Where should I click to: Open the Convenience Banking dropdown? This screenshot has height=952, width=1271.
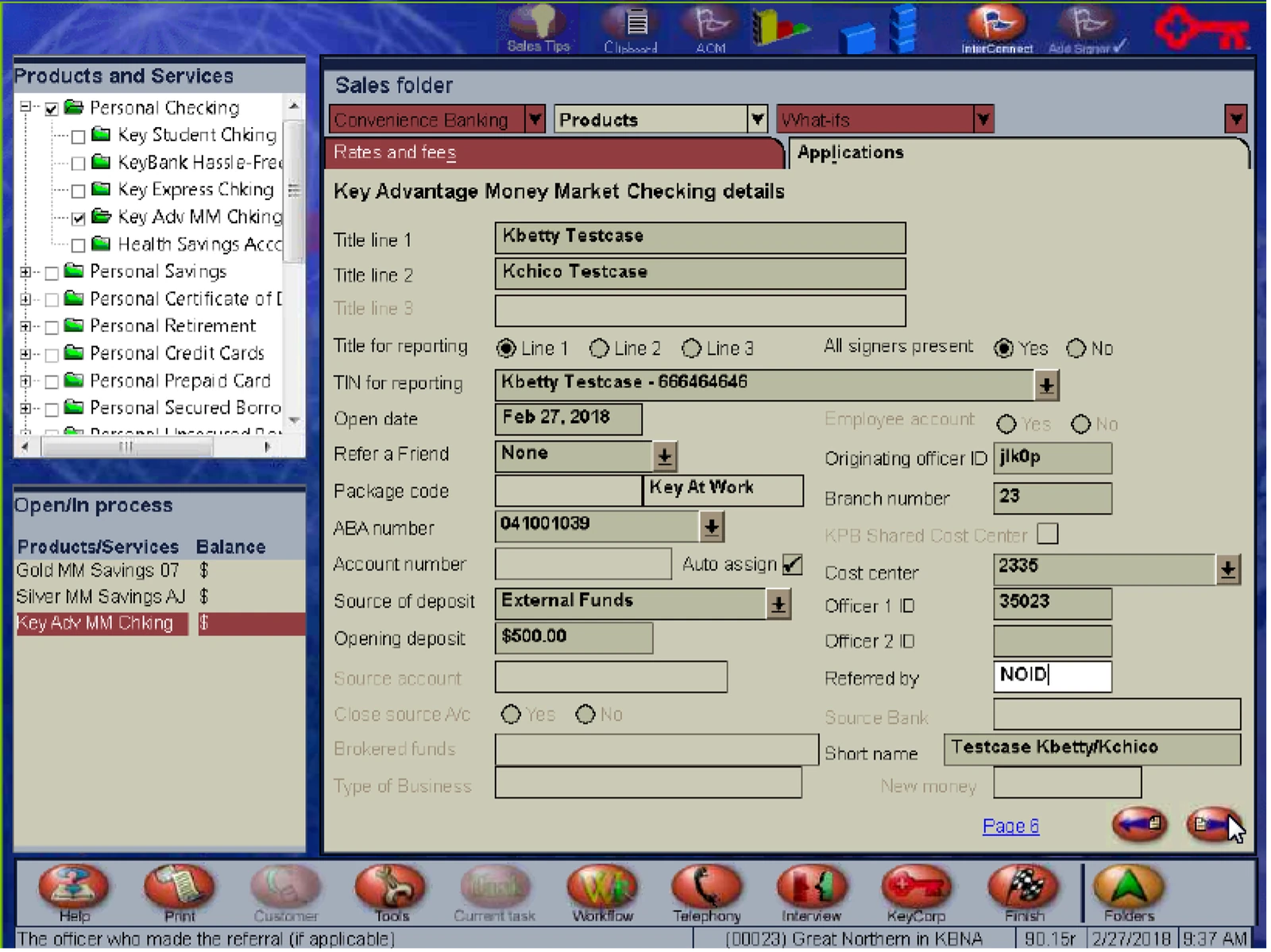point(535,120)
